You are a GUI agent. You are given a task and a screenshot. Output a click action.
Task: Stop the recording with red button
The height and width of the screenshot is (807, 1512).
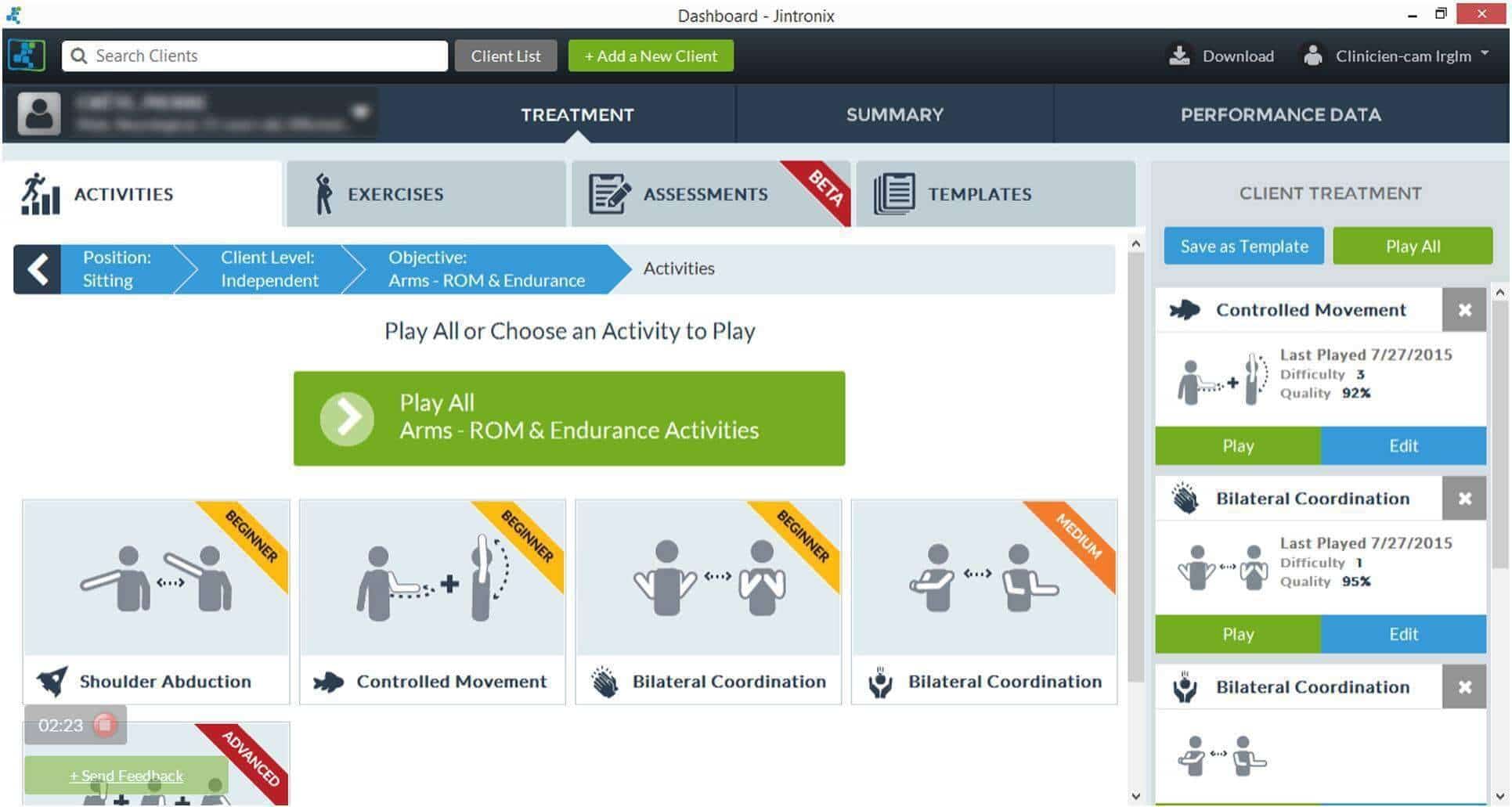tap(105, 725)
